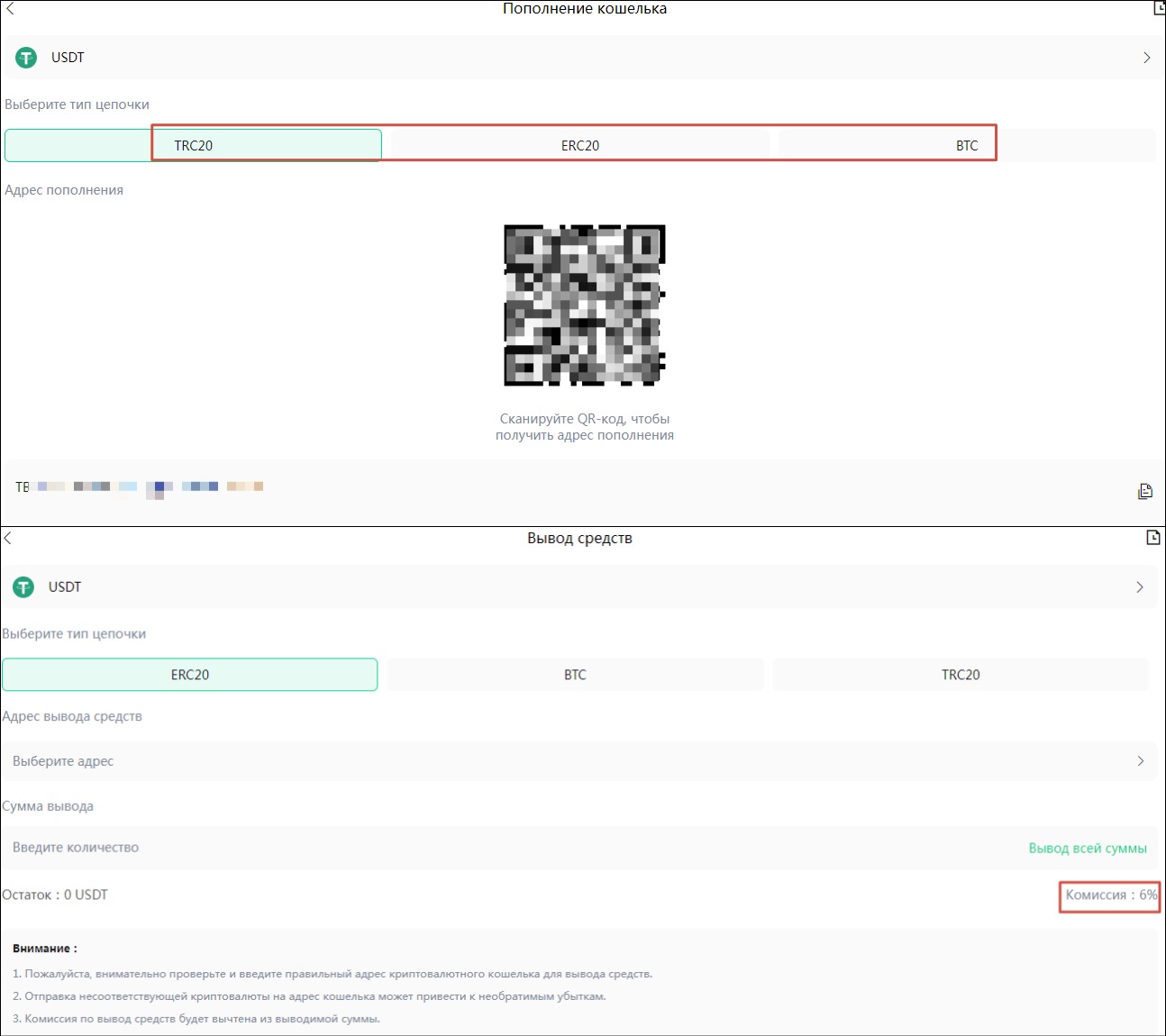Open history icon on Вывод средств header
1166x1036 pixels.
pos(1152,538)
